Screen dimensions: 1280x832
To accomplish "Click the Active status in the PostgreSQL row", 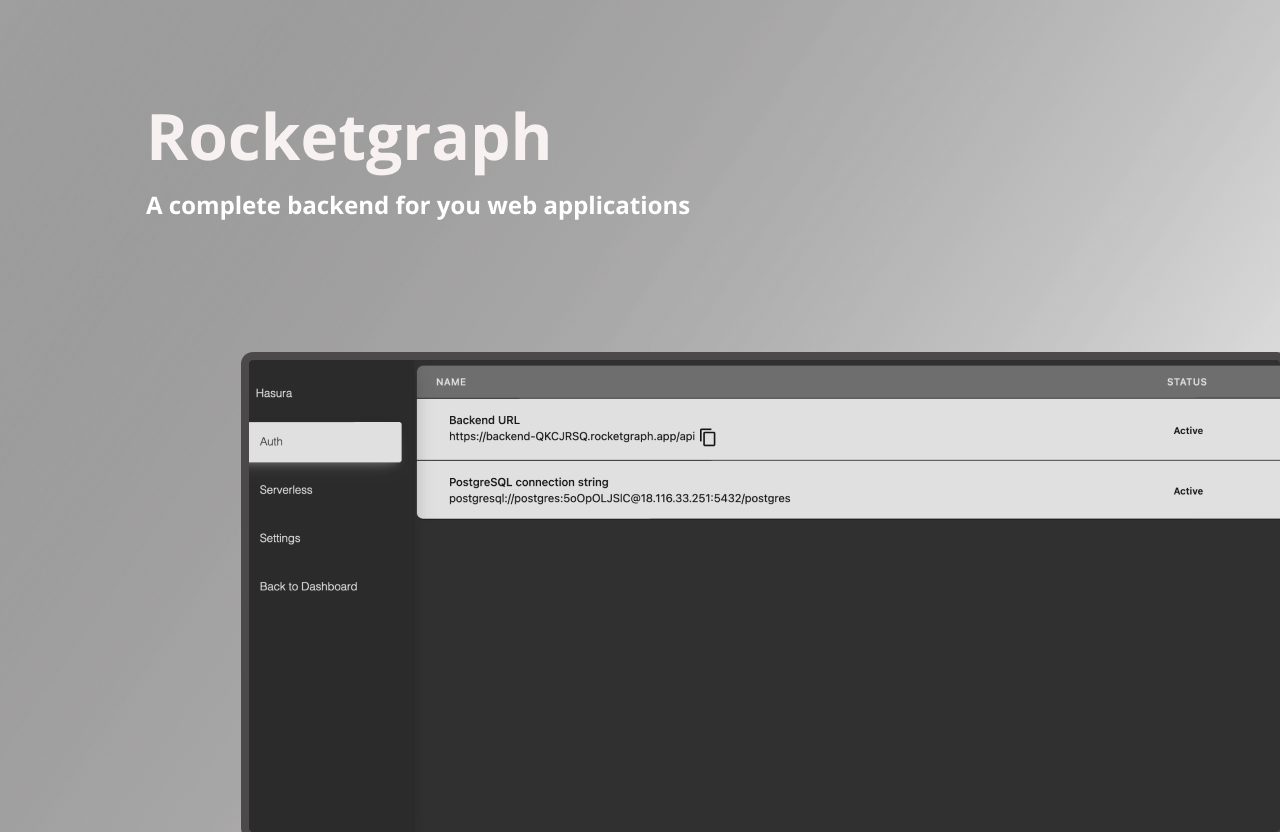I will (1188, 491).
